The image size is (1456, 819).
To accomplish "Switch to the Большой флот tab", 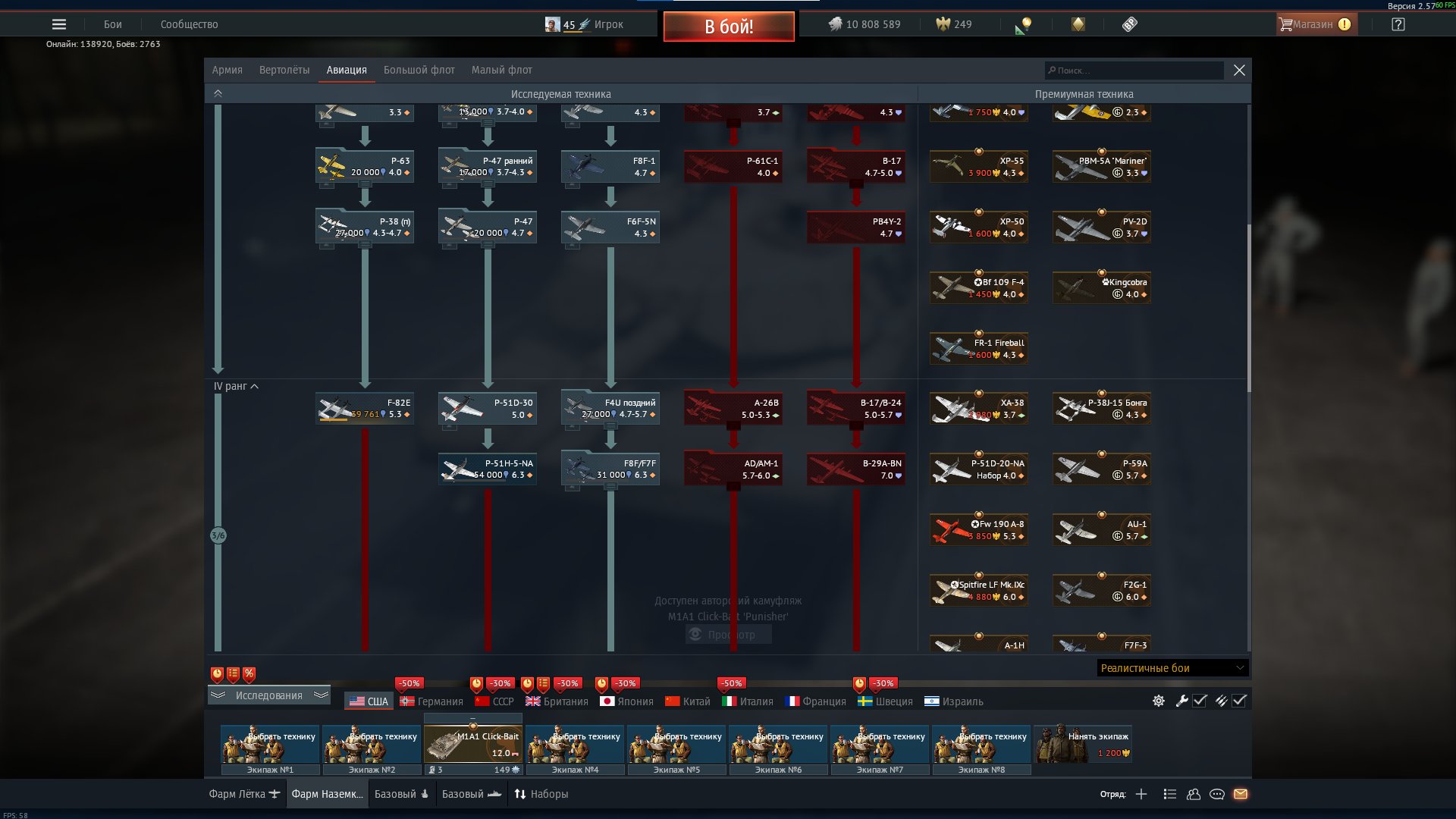I will (x=419, y=70).
